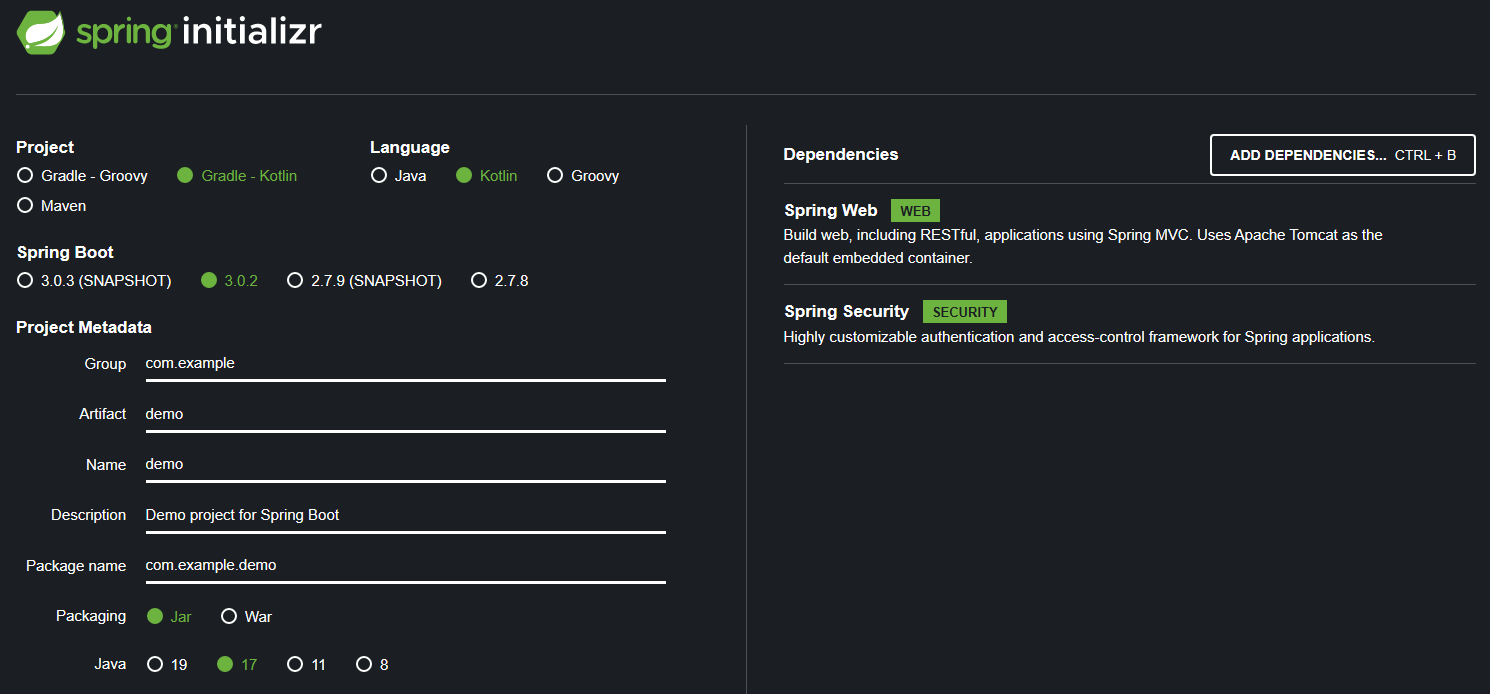
Task: Select Maven as project type
Action: (26, 206)
